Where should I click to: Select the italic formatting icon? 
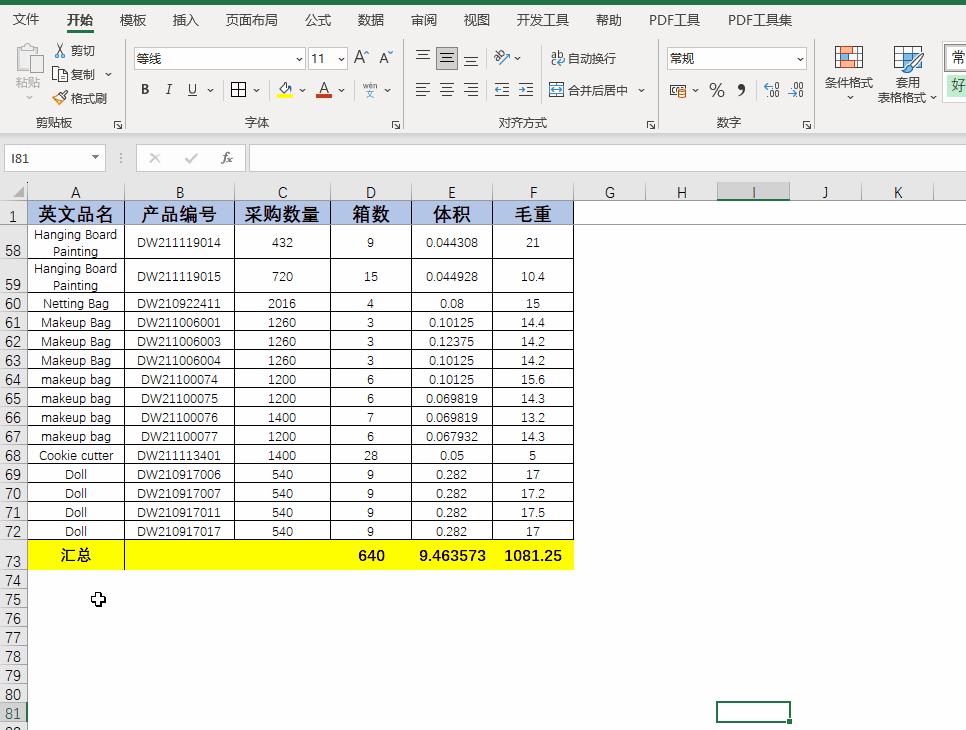(x=167, y=89)
